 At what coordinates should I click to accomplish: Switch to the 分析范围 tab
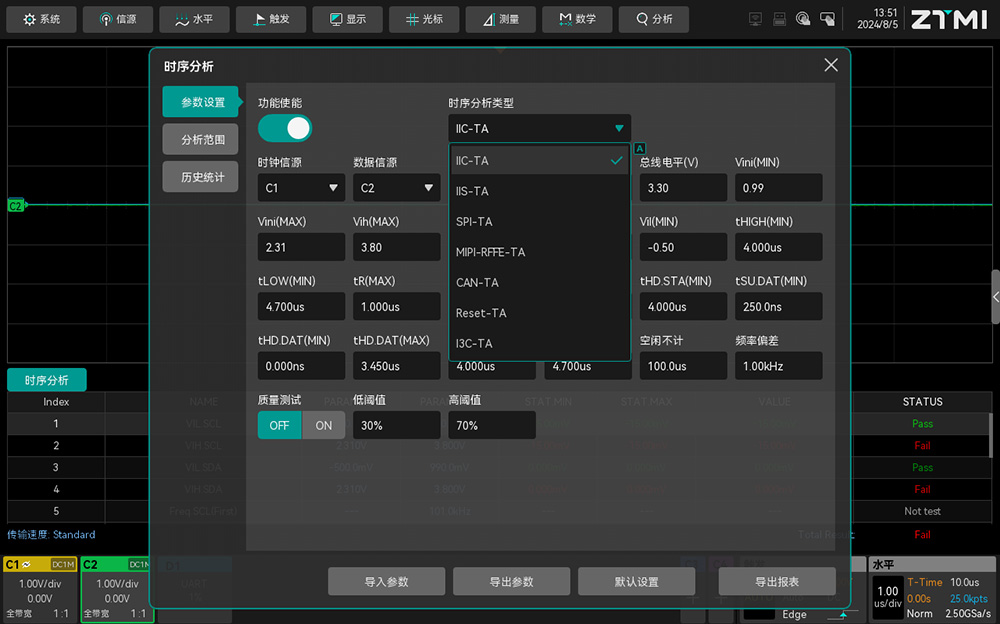(200, 140)
